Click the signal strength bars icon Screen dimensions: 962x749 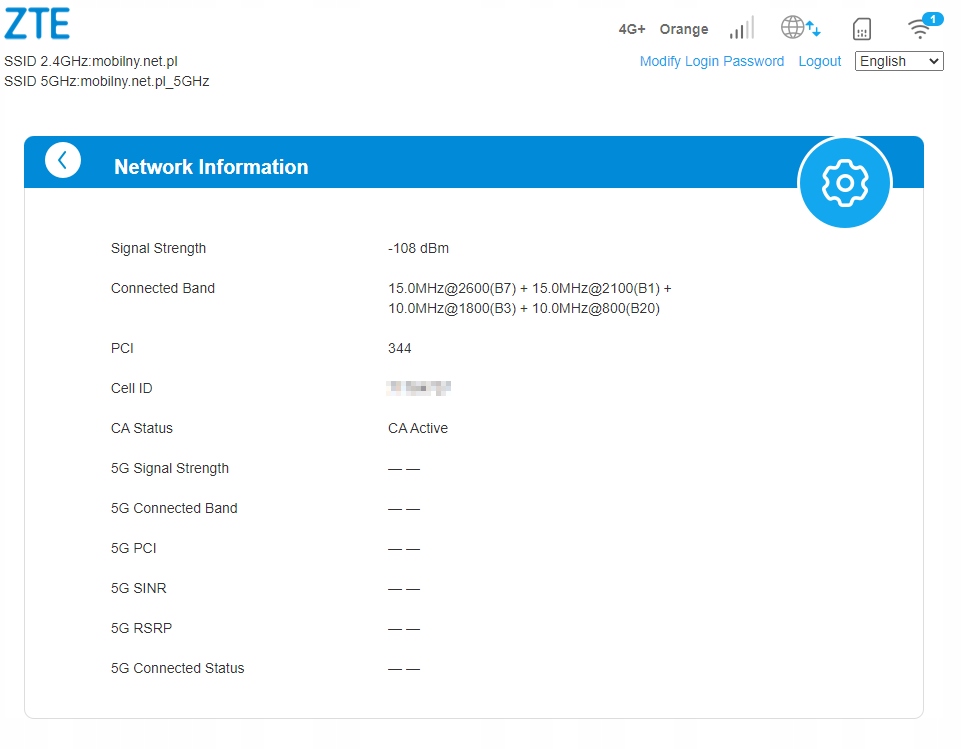click(741, 28)
